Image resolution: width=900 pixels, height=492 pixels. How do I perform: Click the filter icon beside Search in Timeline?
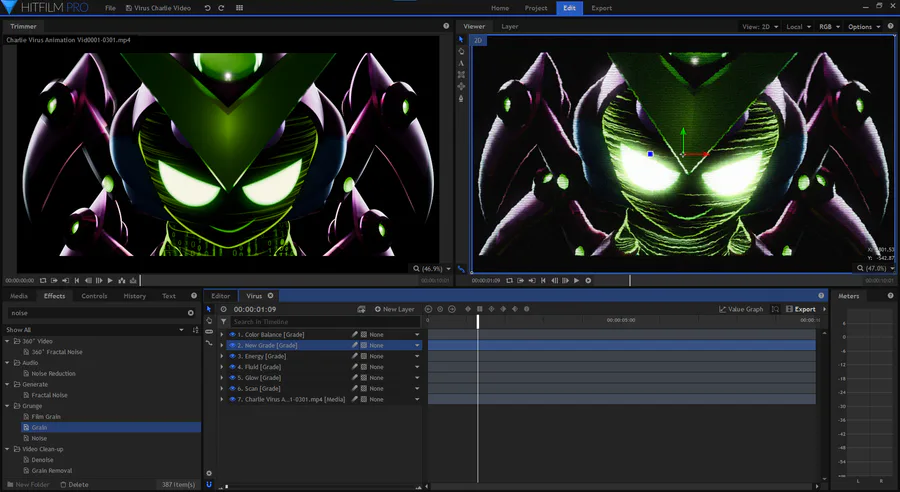click(224, 322)
